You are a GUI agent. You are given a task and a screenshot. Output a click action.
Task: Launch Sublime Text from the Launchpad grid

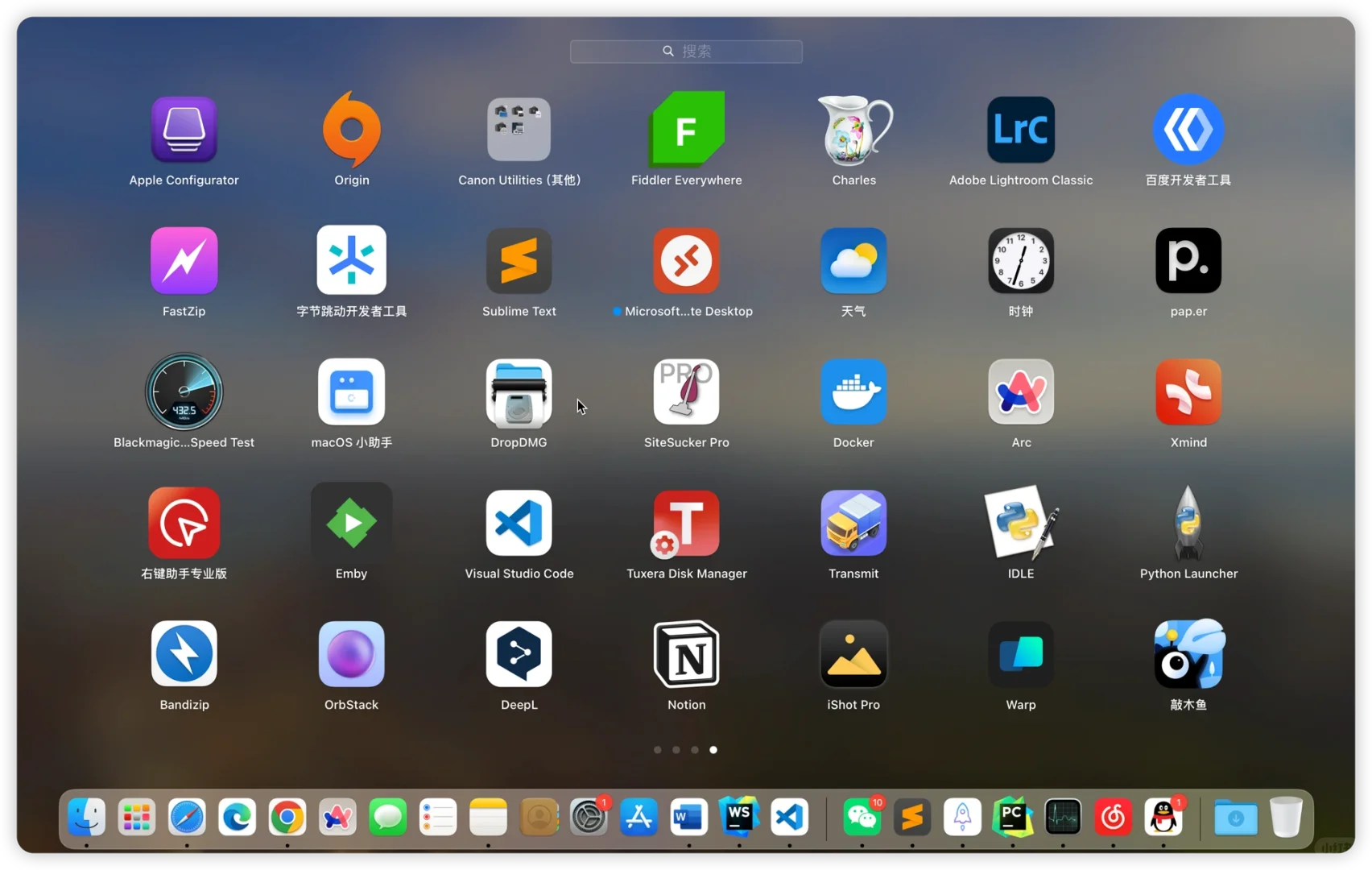tap(519, 261)
